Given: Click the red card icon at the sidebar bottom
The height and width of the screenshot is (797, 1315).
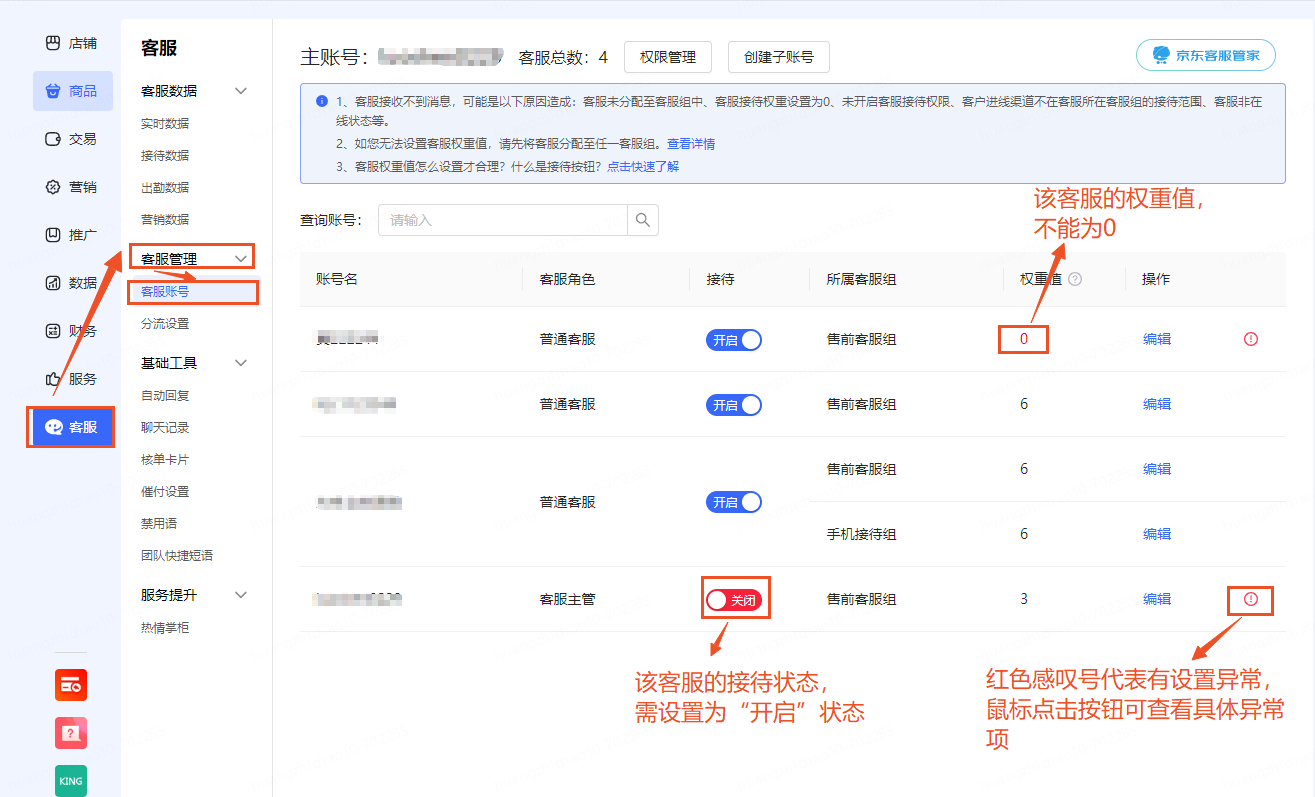Looking at the screenshot, I should pos(71,685).
